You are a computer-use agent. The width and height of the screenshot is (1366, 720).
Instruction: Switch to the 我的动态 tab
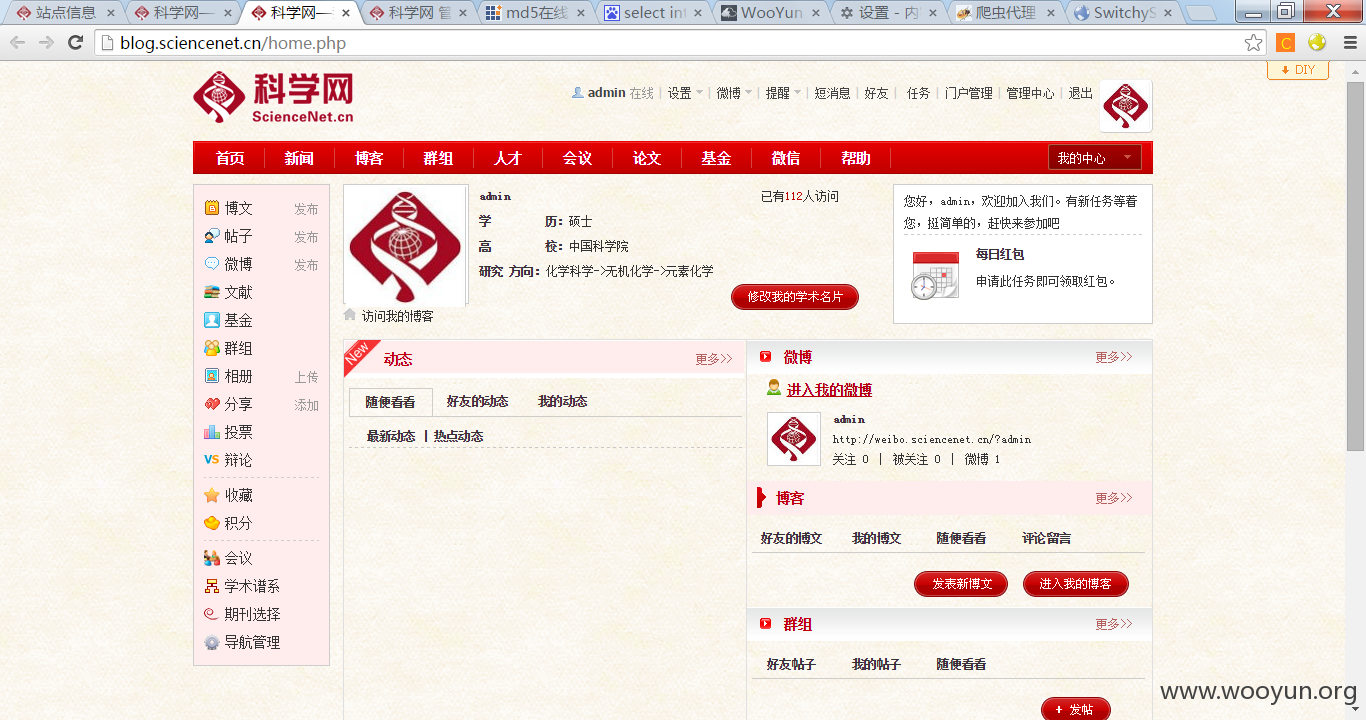pos(562,402)
